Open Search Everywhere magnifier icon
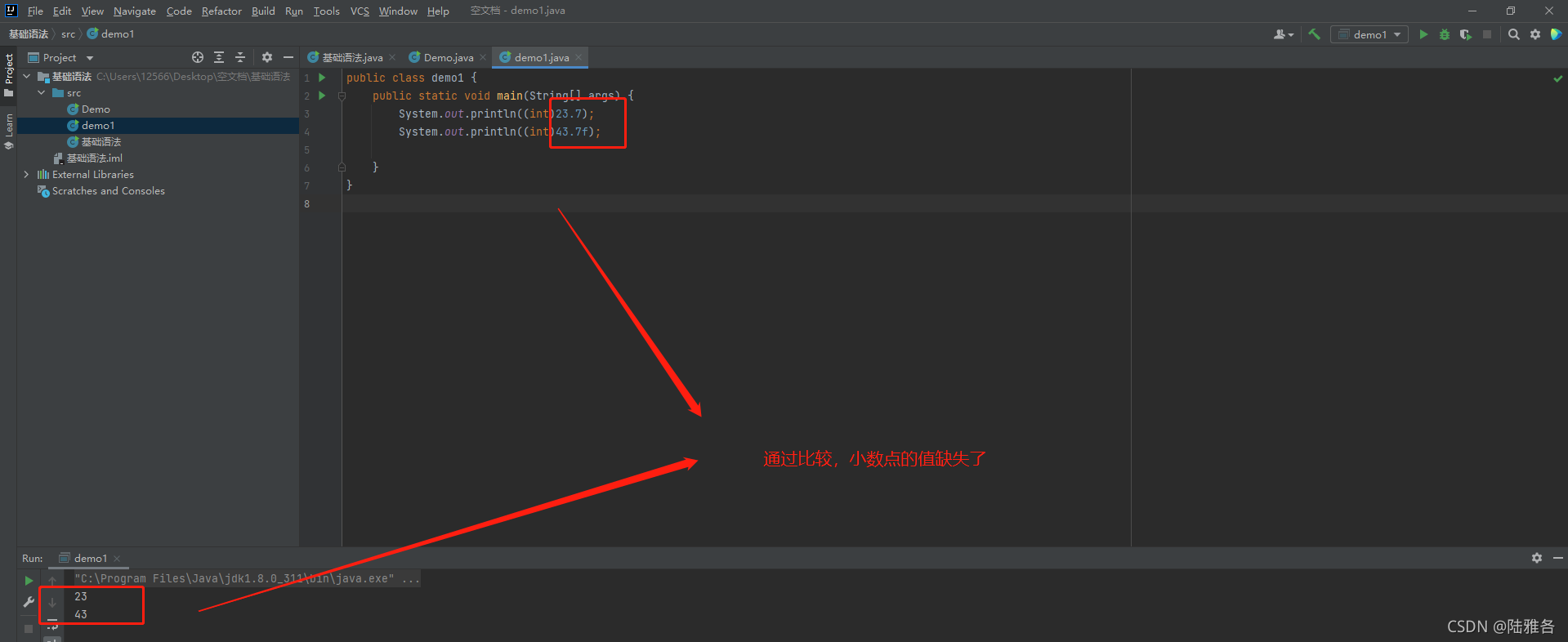This screenshot has height=642, width=1568. (x=1514, y=34)
